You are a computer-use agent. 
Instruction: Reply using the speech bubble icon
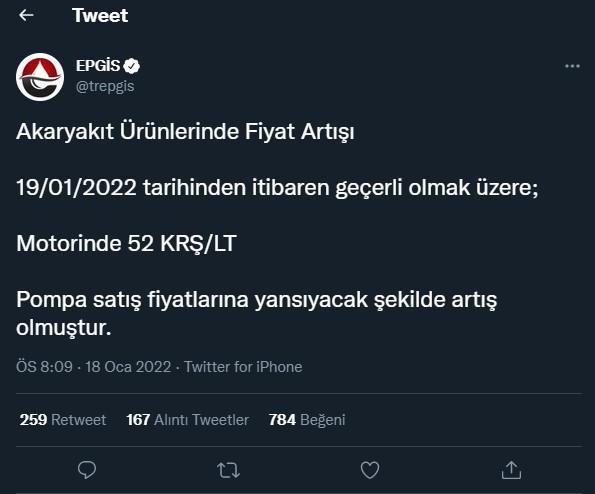point(87,470)
